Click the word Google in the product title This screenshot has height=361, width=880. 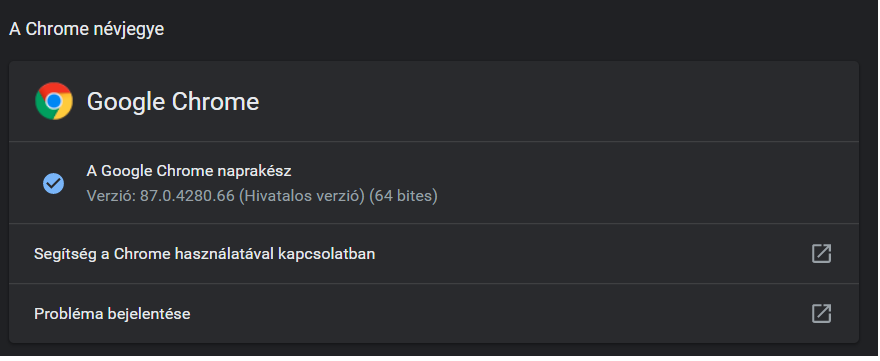pyautogui.click(x=126, y=102)
